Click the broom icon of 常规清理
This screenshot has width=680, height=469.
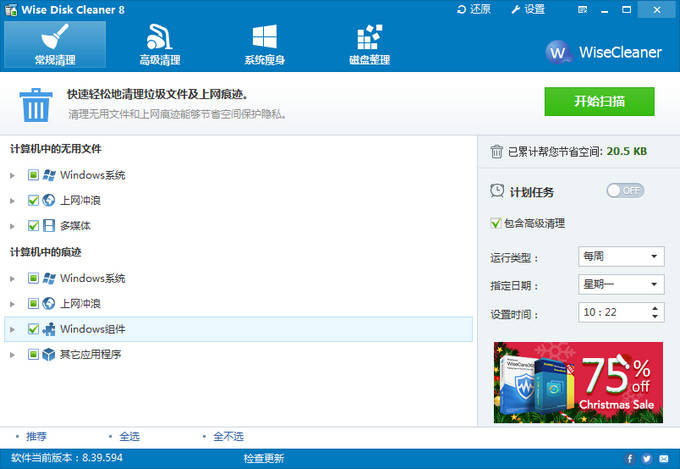click(55, 36)
